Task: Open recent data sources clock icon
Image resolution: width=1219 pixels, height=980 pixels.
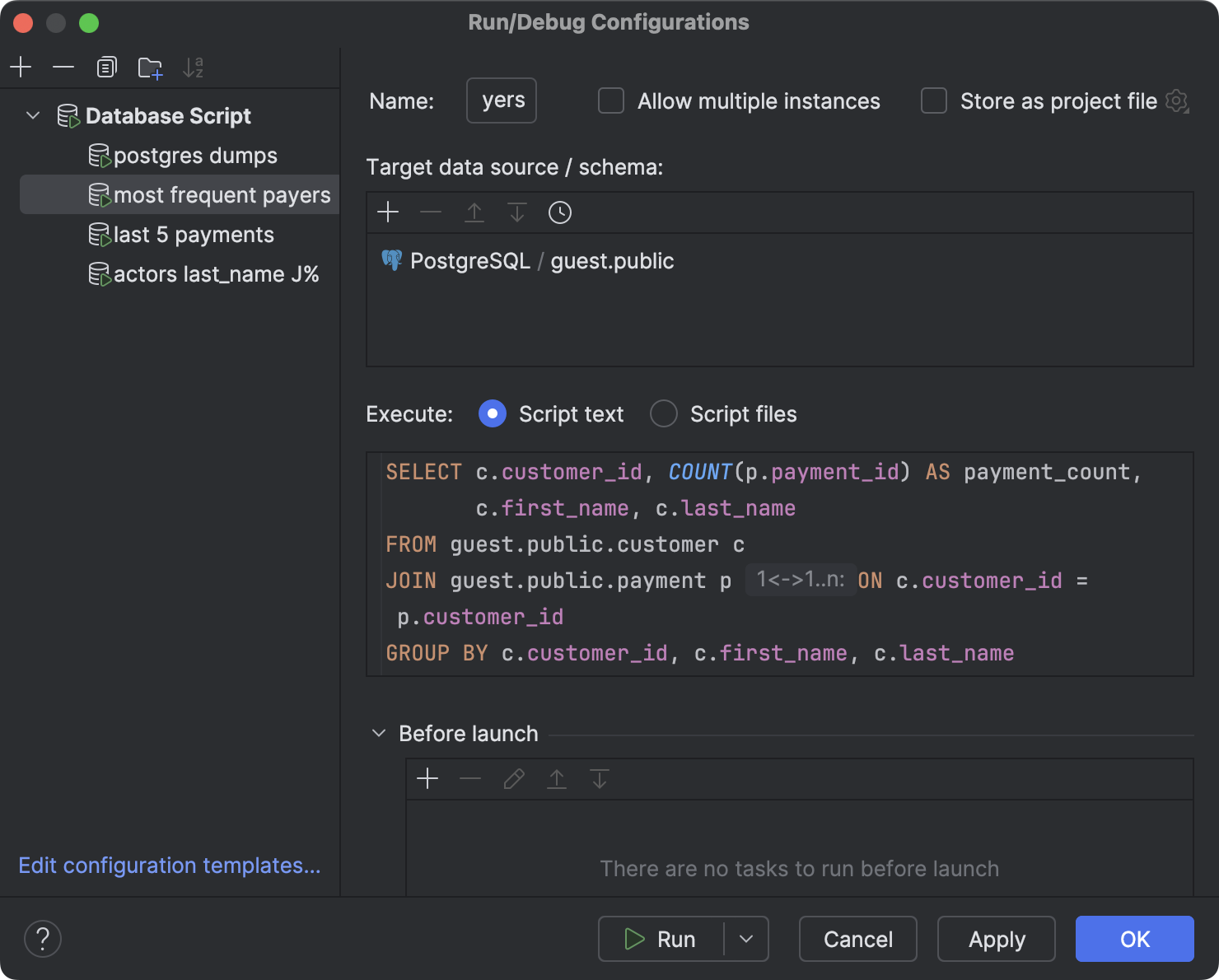Action: tap(560, 212)
